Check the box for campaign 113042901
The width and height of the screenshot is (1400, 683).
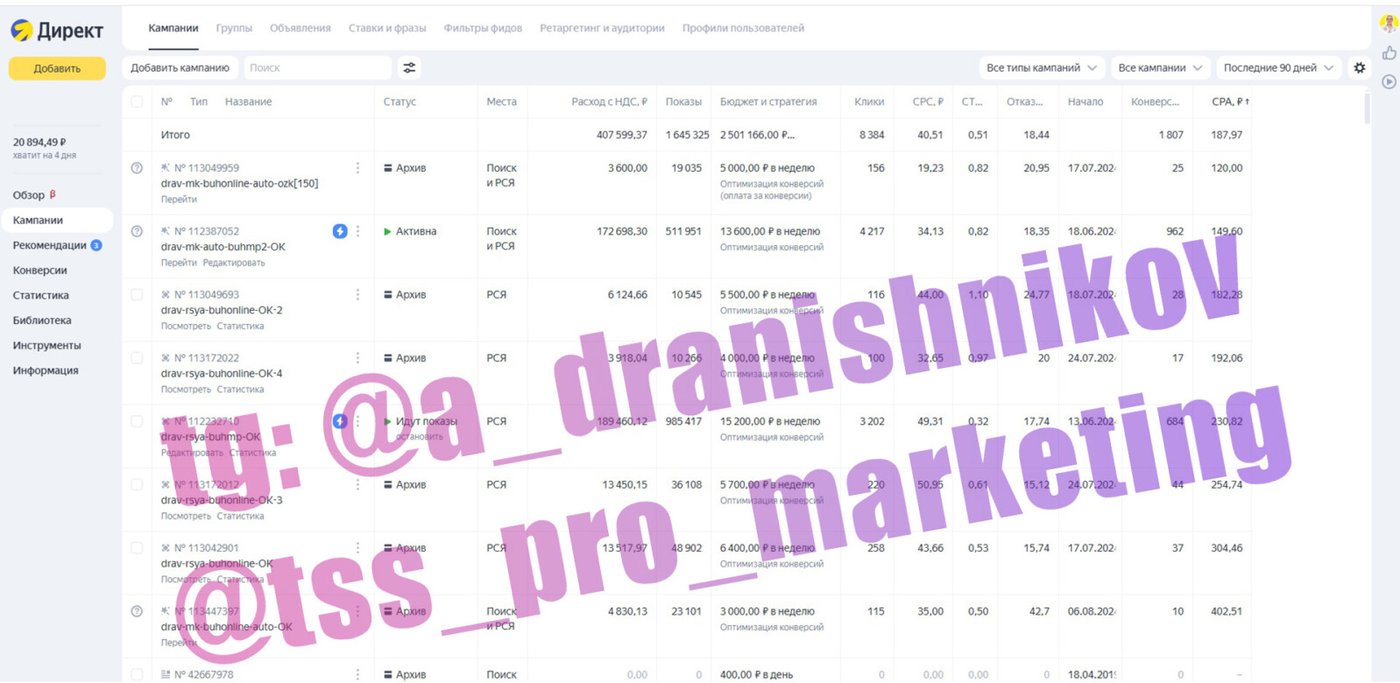(137, 548)
